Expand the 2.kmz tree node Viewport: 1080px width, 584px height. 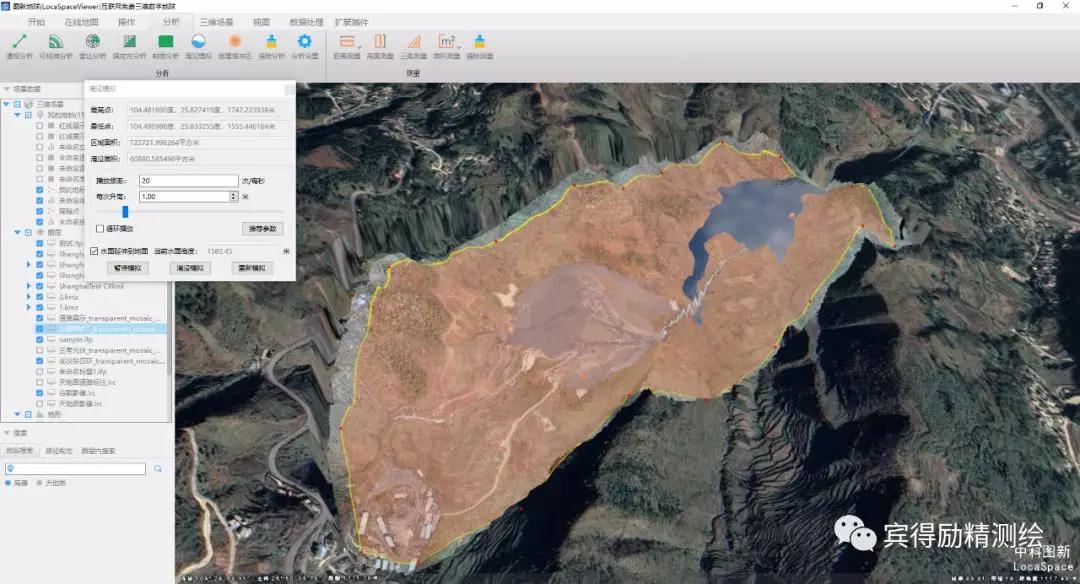[29, 297]
